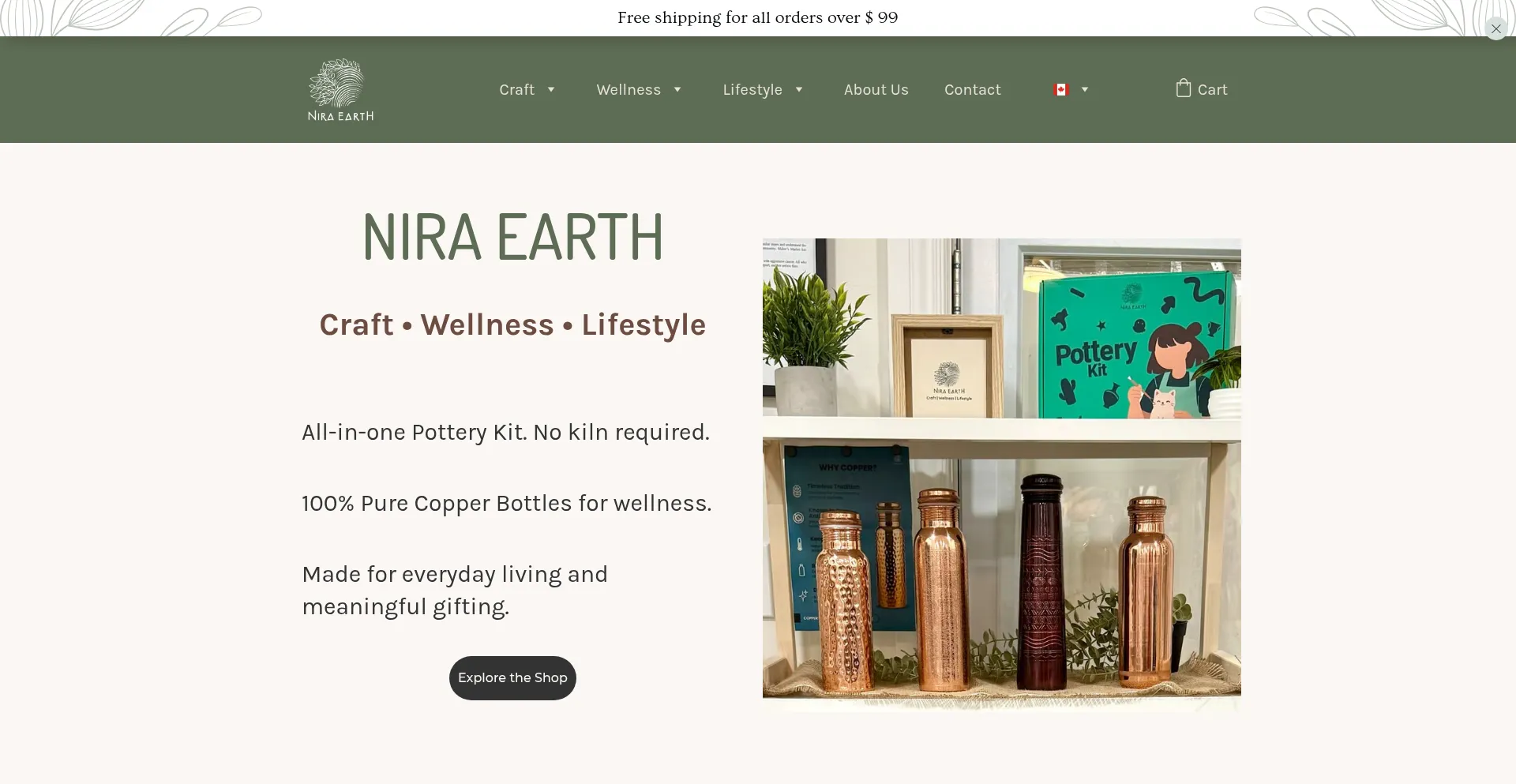1516x784 pixels.
Task: Open the country selector dropdown arrow
Action: point(1085,90)
